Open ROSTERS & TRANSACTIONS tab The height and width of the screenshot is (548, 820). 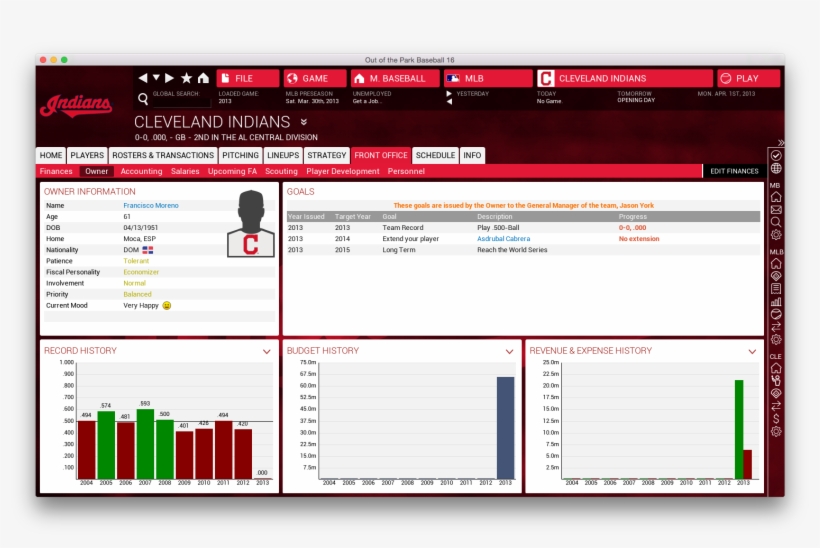163,155
